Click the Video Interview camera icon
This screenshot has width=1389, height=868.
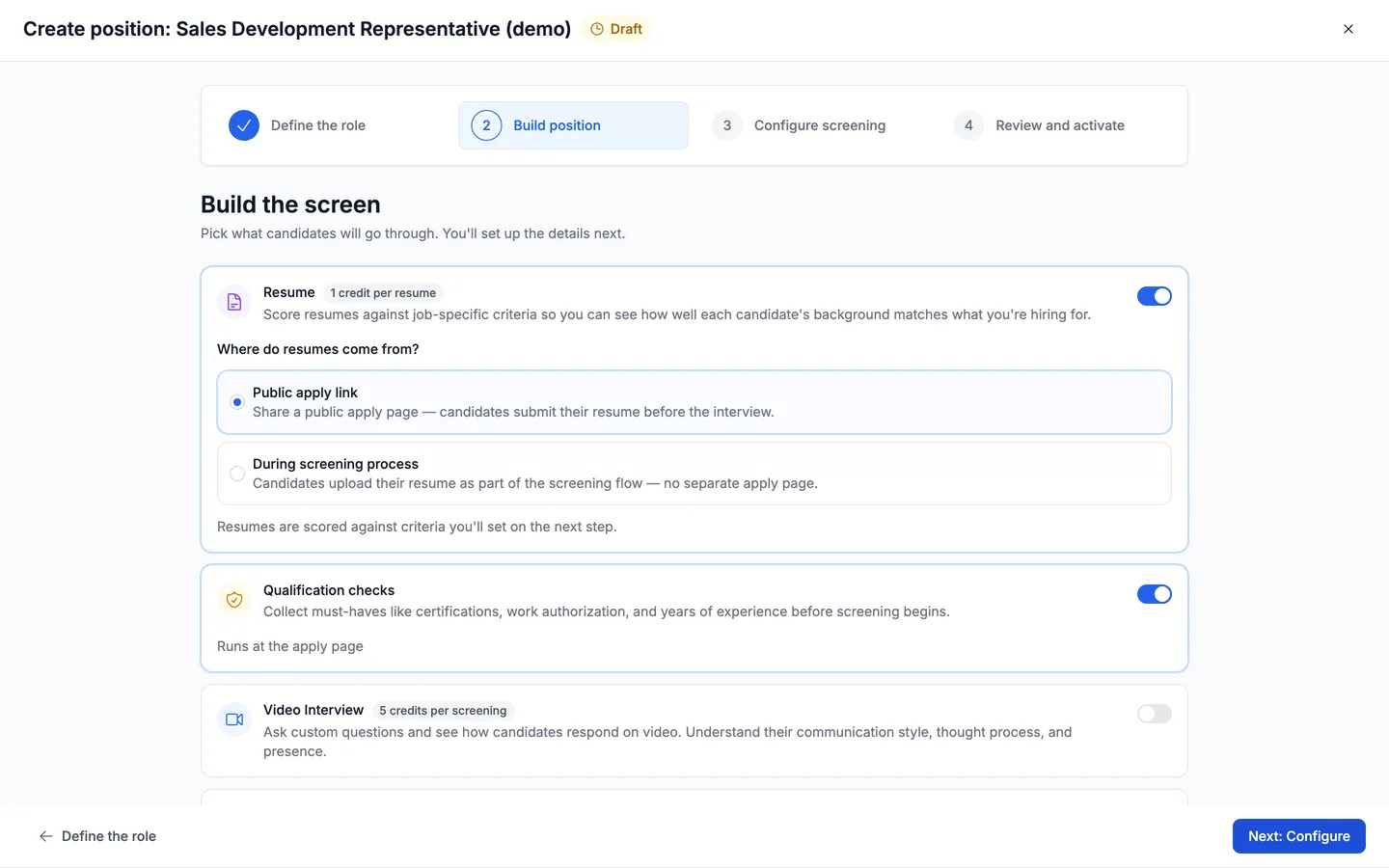[233, 719]
